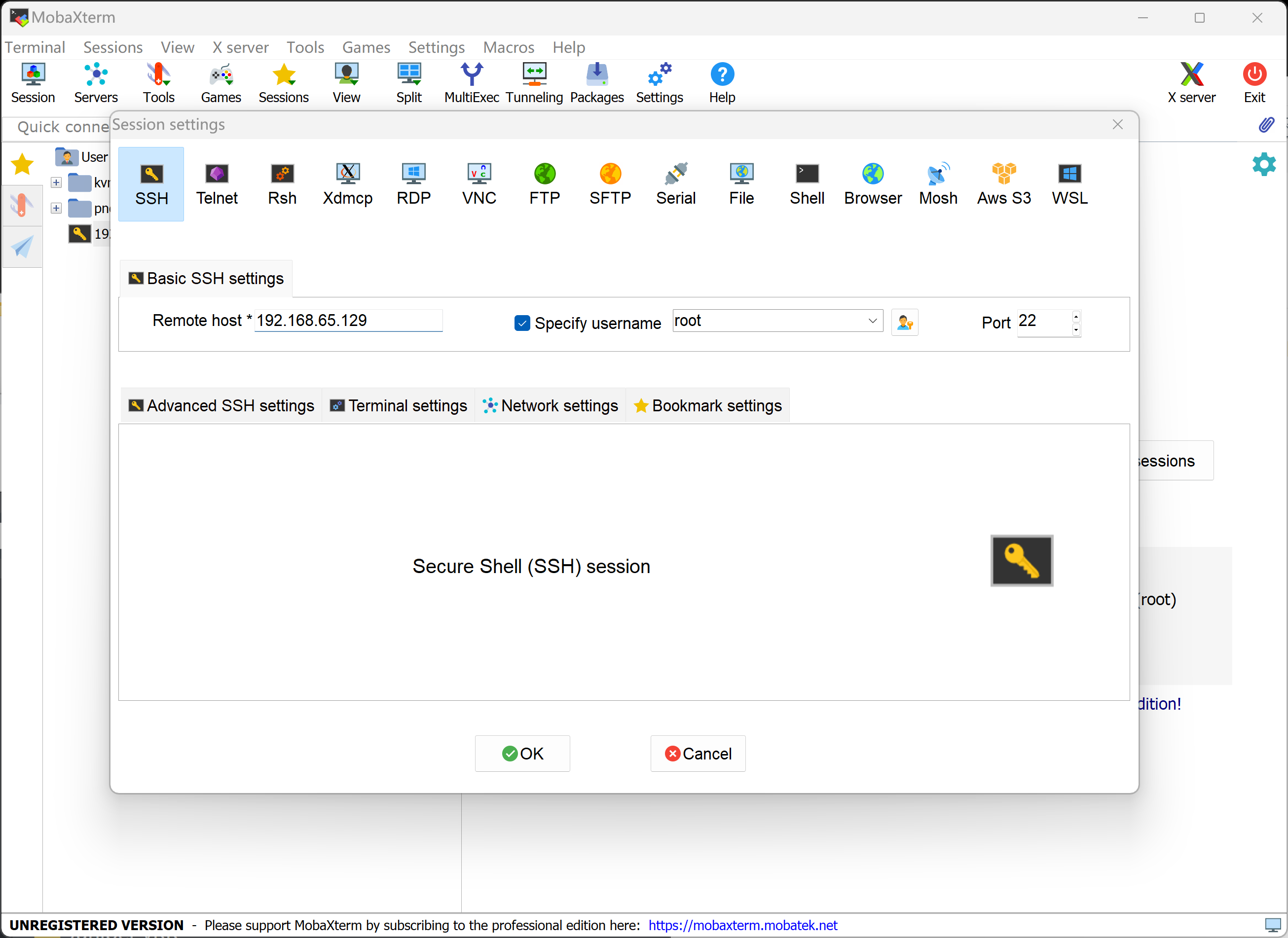Image resolution: width=1288 pixels, height=938 pixels.
Task: Open the user credentials manager icon
Action: click(x=905, y=323)
